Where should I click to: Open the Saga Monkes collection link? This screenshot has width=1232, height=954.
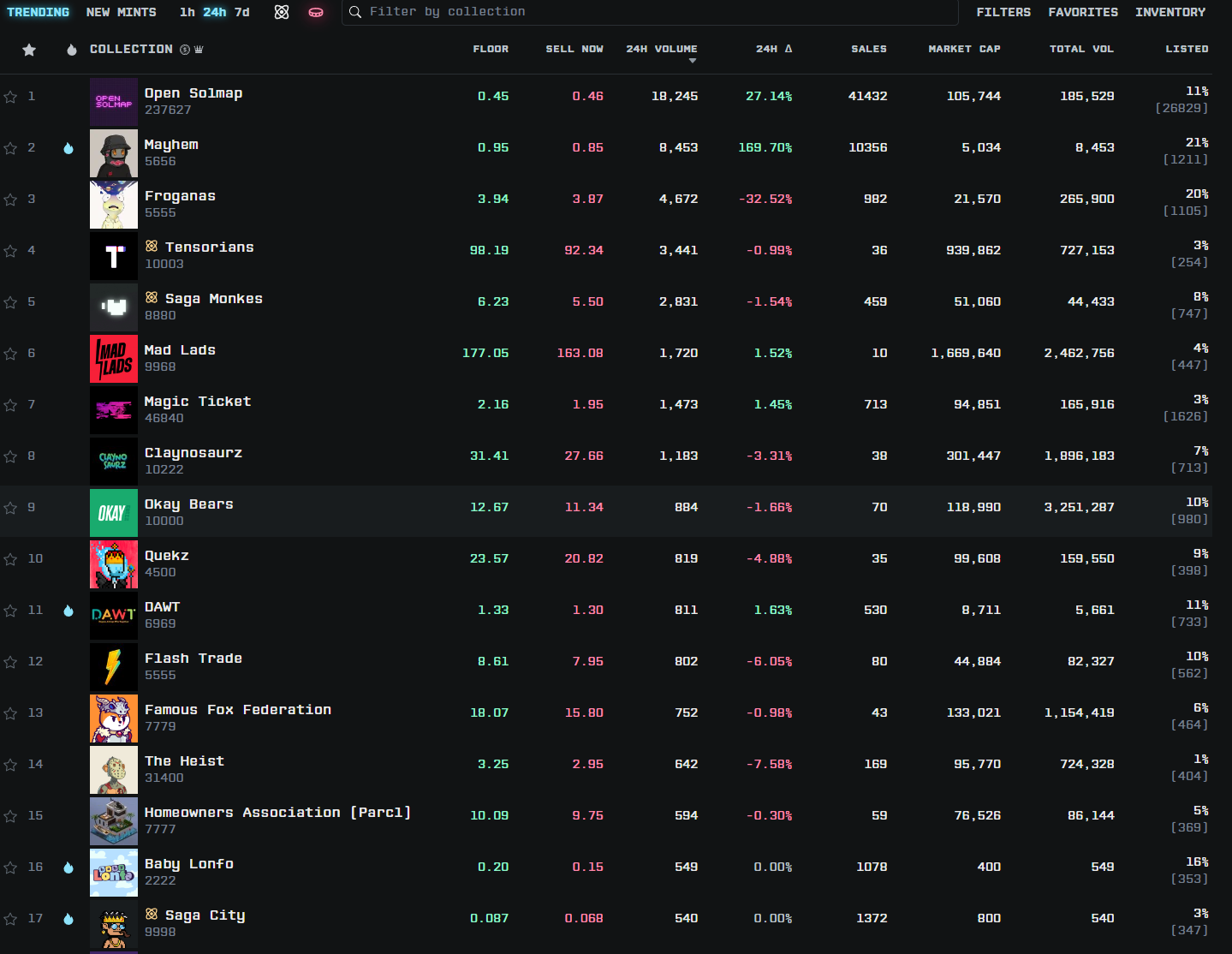[x=214, y=299]
